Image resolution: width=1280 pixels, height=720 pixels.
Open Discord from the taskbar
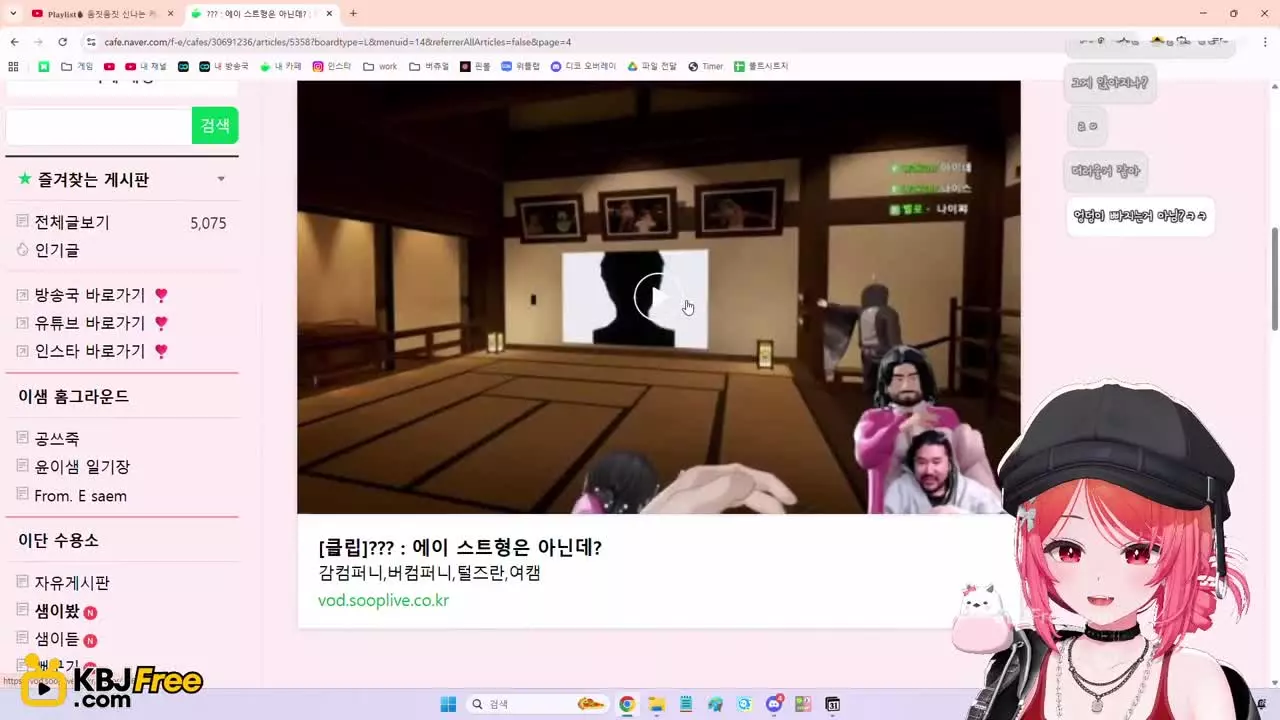click(x=774, y=704)
